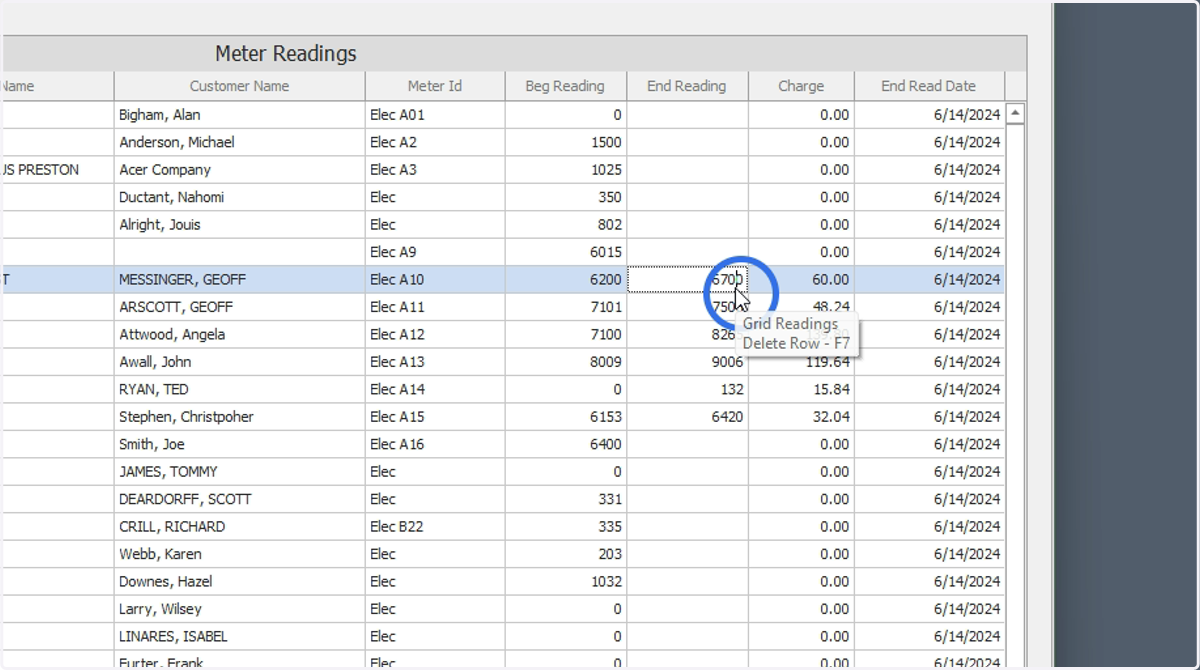The image size is (1200, 670).
Task: Select customer Larry, Wilsey
Action: [x=160, y=609]
